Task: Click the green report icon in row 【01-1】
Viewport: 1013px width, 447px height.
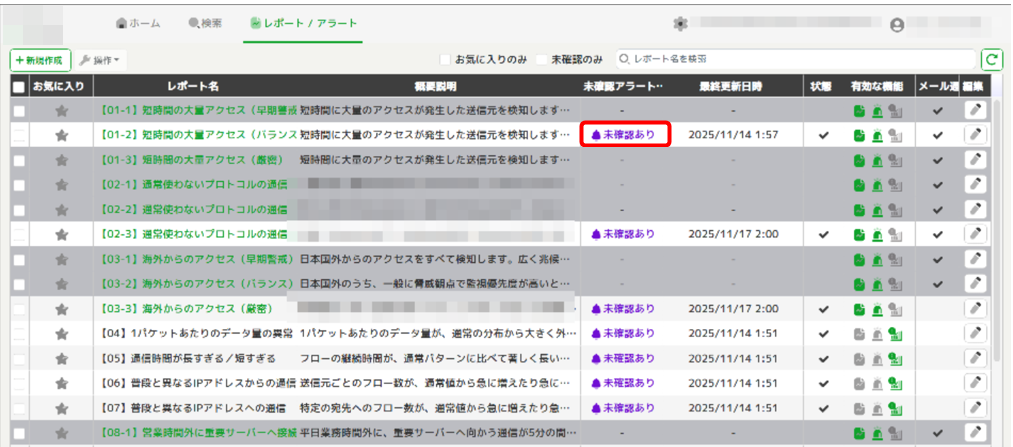Action: pyautogui.click(x=859, y=111)
